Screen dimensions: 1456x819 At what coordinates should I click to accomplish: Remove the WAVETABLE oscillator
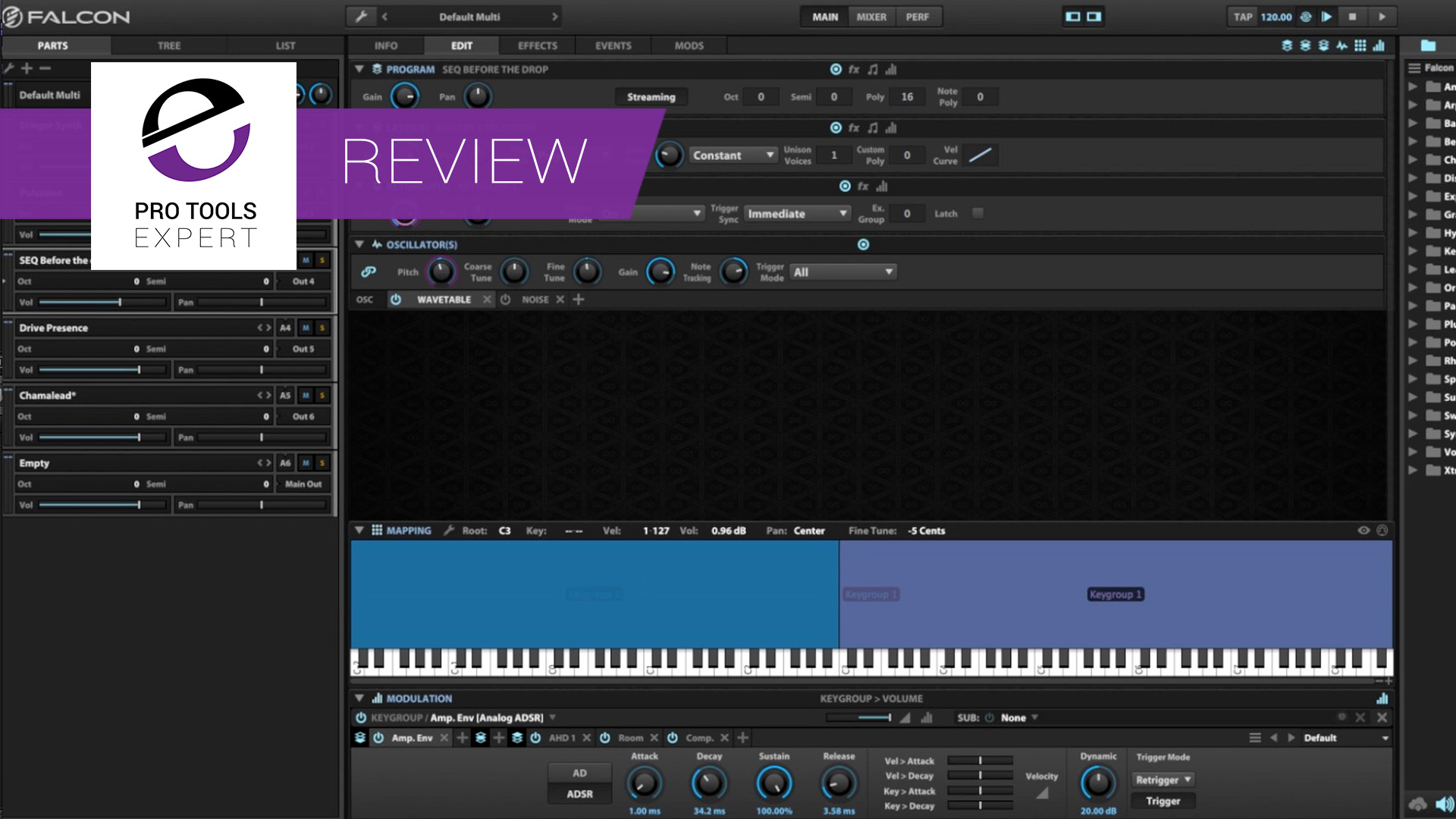pyautogui.click(x=487, y=300)
